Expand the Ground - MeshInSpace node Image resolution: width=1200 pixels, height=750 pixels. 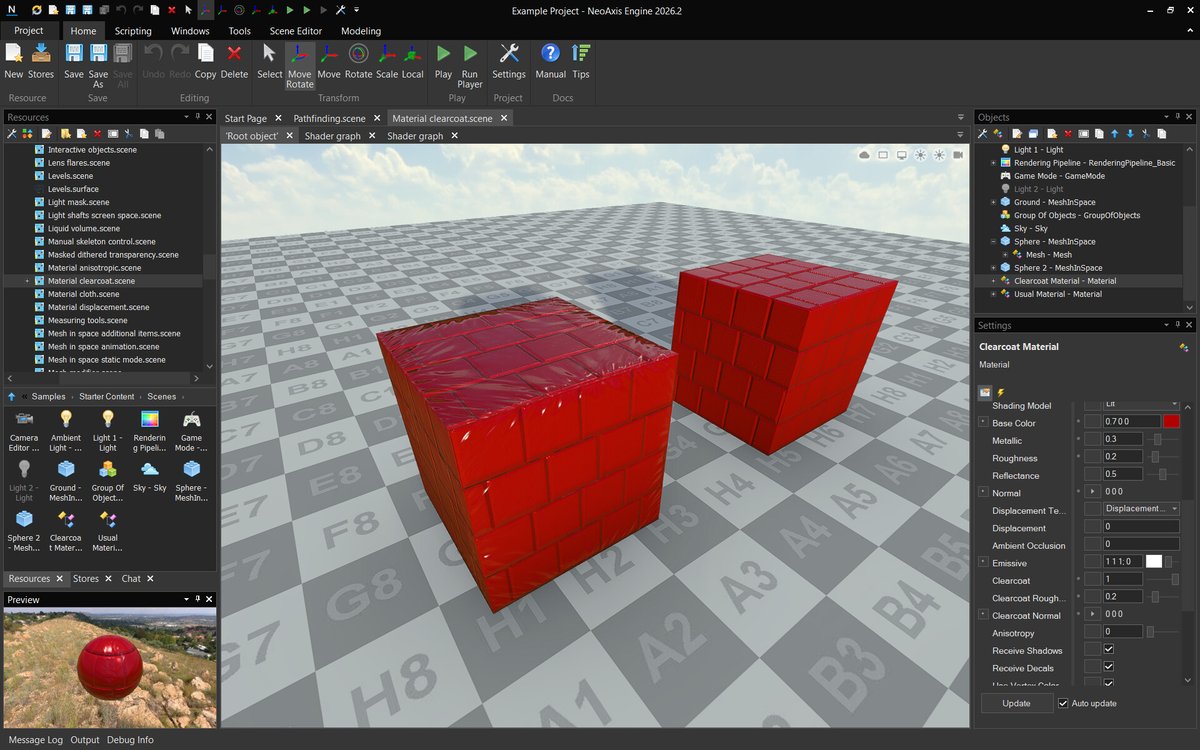point(993,202)
